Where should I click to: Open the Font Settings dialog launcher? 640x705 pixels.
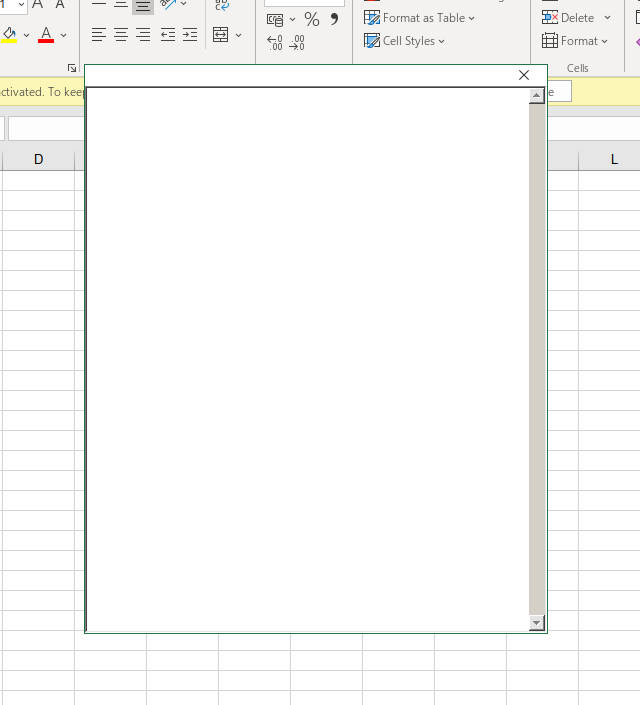[72, 68]
